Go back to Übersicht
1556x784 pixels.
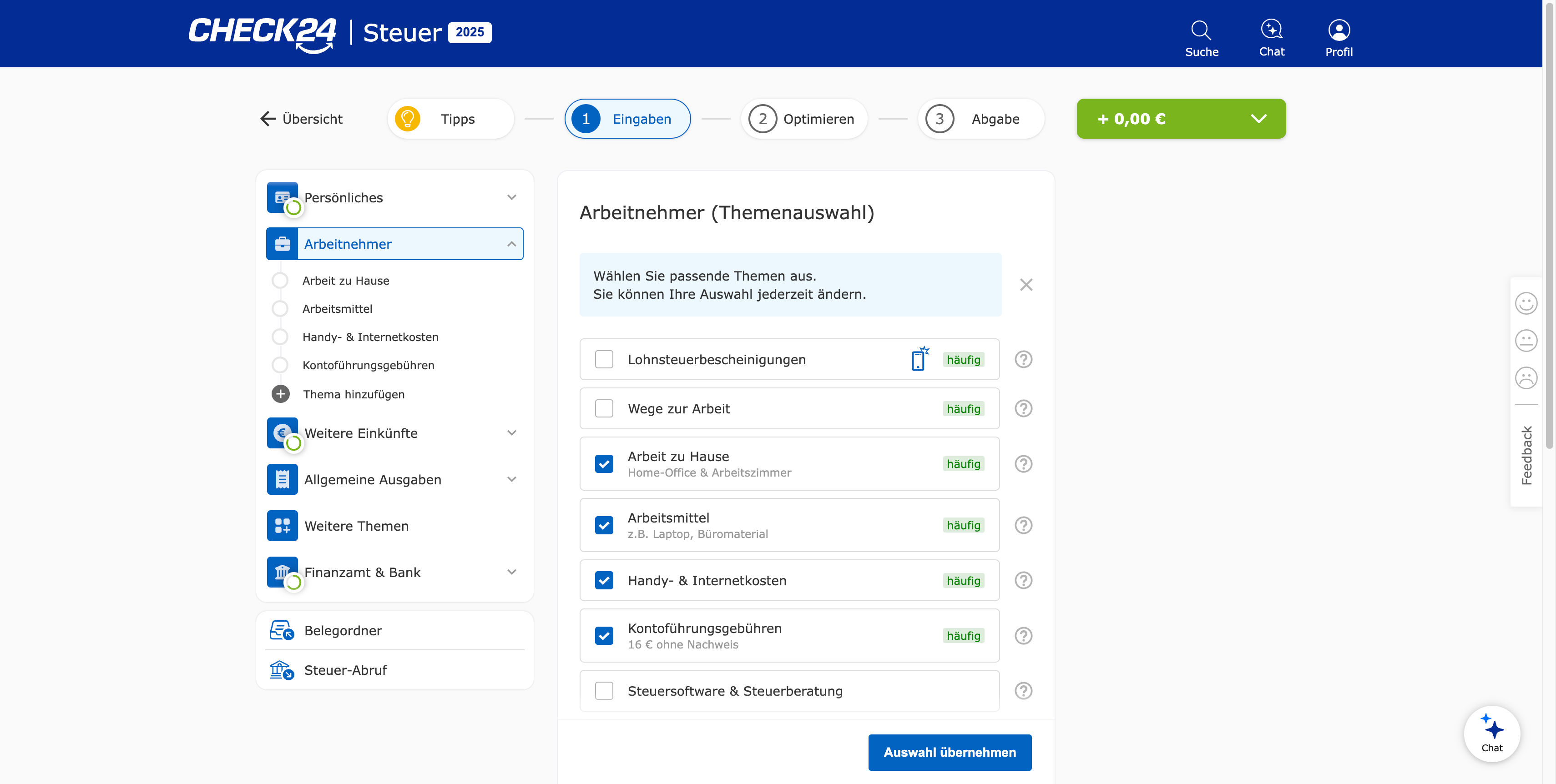click(x=301, y=119)
